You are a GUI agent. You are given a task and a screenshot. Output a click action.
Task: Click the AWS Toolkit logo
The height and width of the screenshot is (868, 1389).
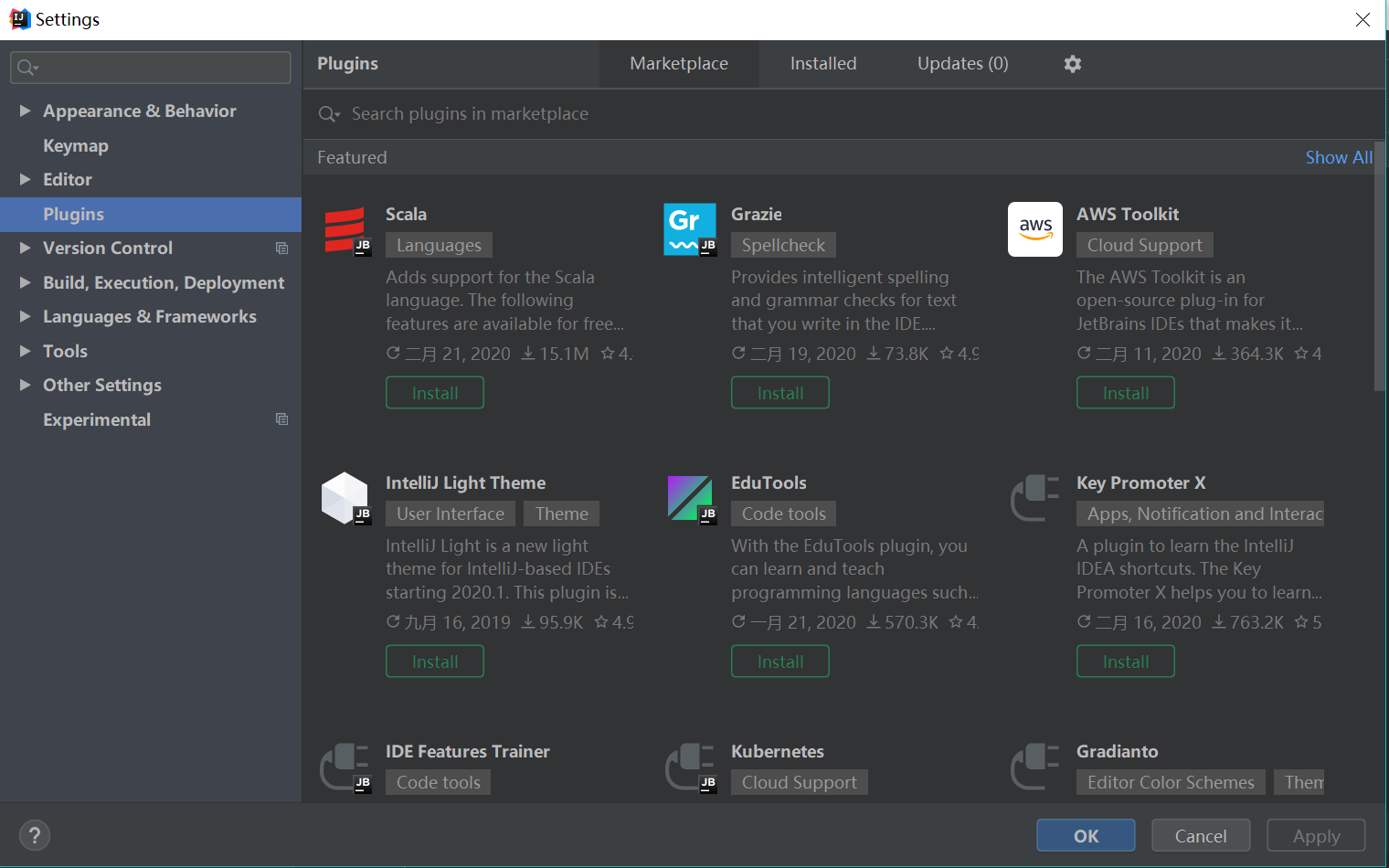1035,229
